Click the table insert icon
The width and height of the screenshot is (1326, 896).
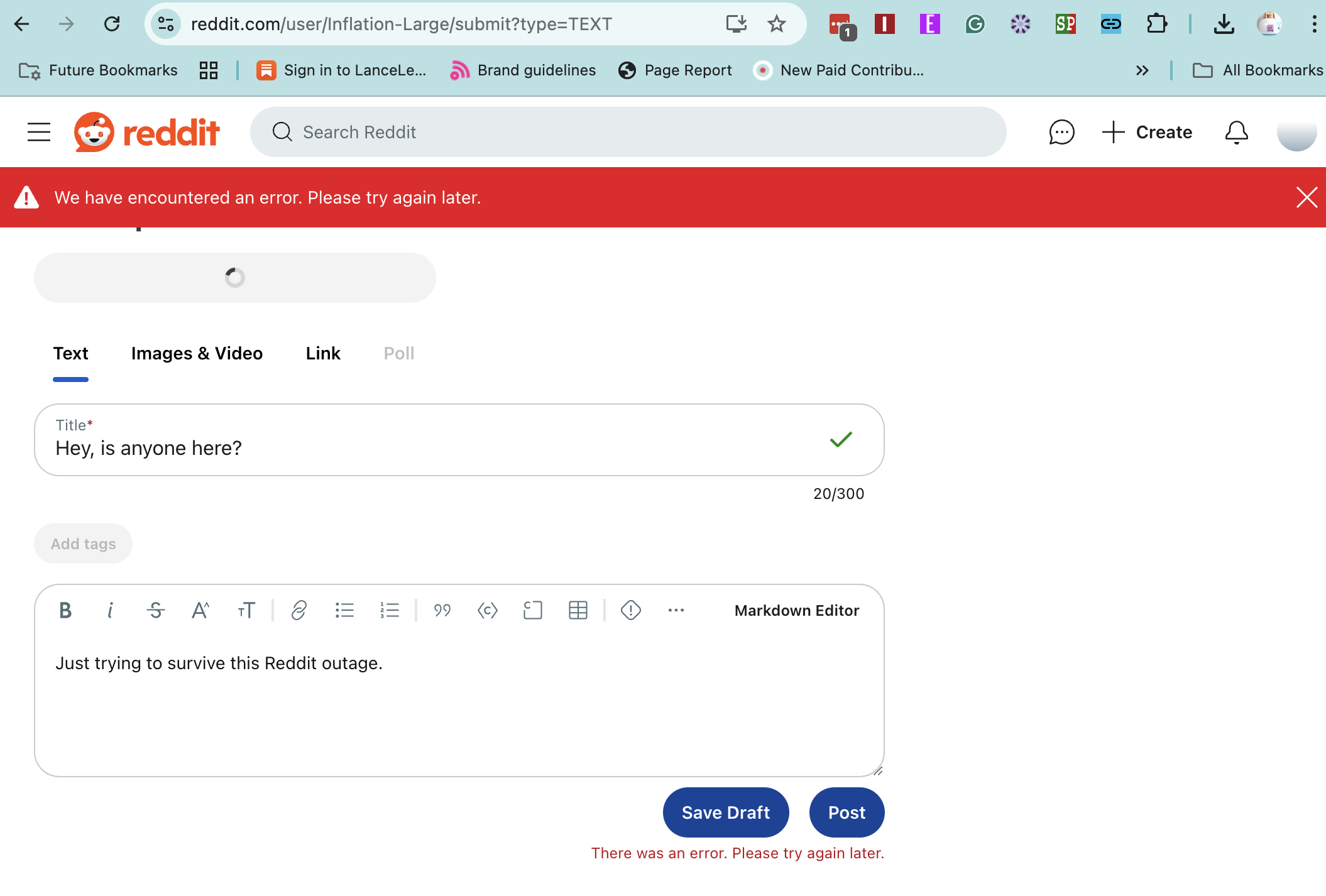coord(577,610)
